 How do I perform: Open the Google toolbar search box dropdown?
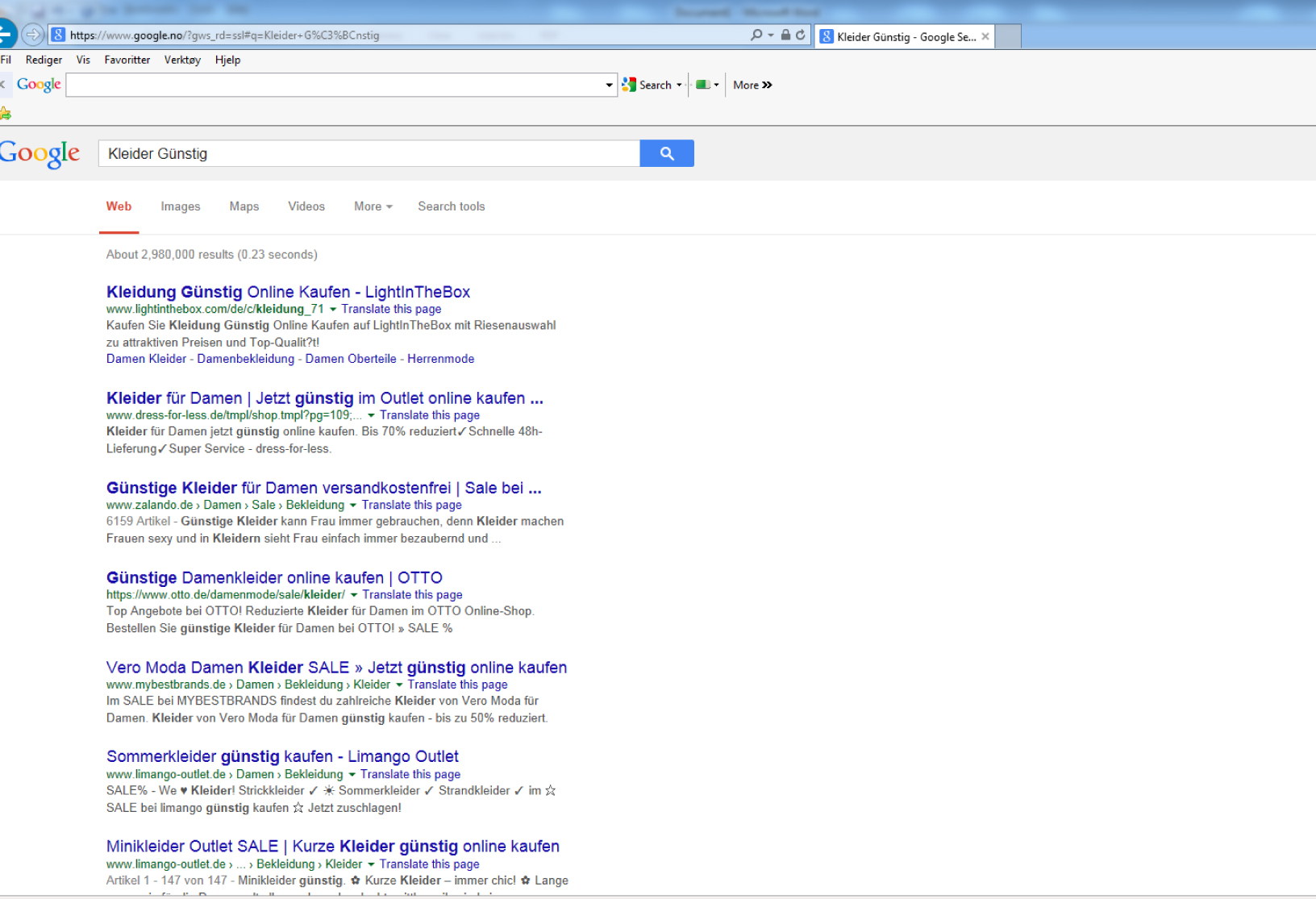(x=610, y=85)
